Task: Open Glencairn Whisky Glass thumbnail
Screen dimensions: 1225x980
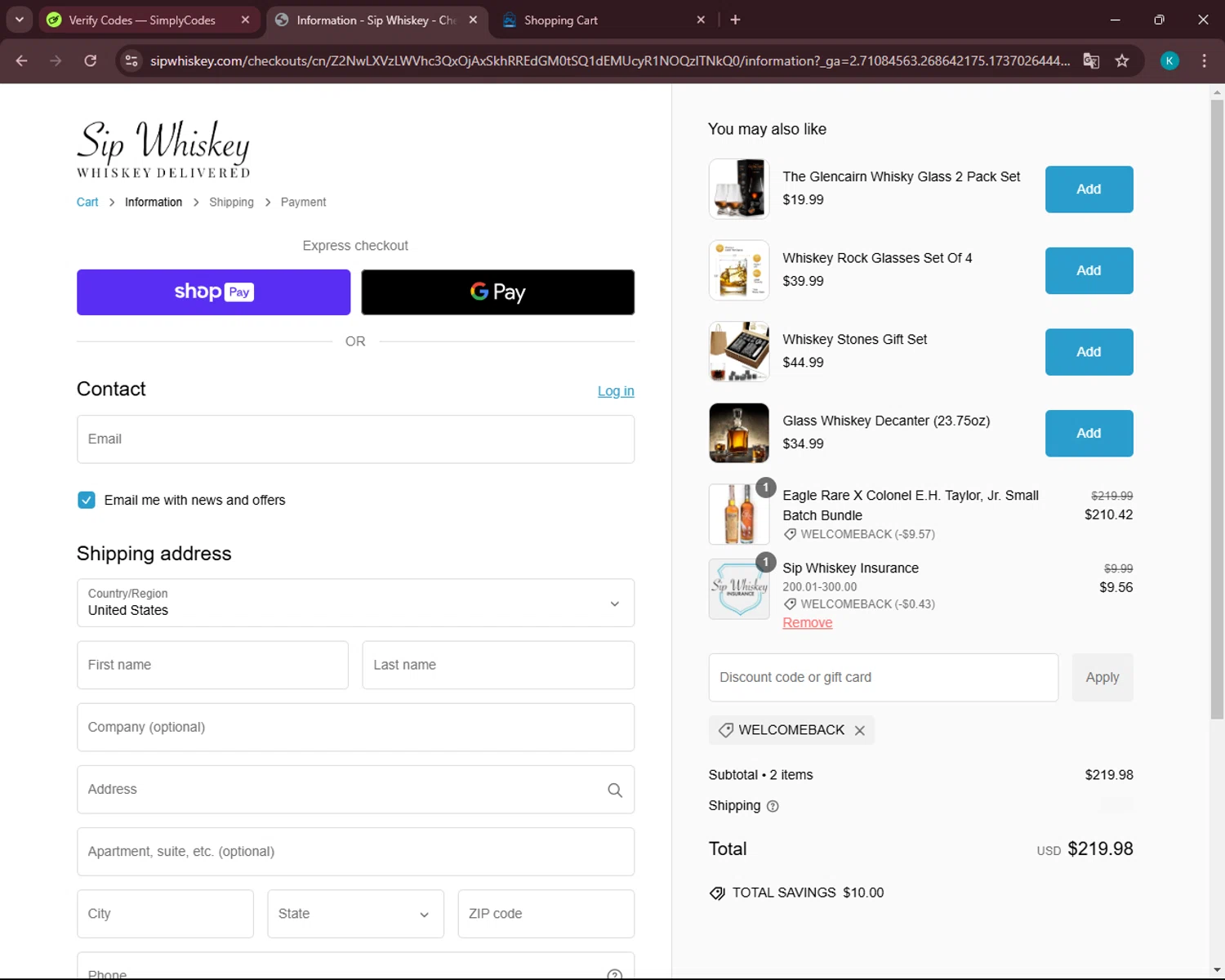Action: click(x=739, y=189)
